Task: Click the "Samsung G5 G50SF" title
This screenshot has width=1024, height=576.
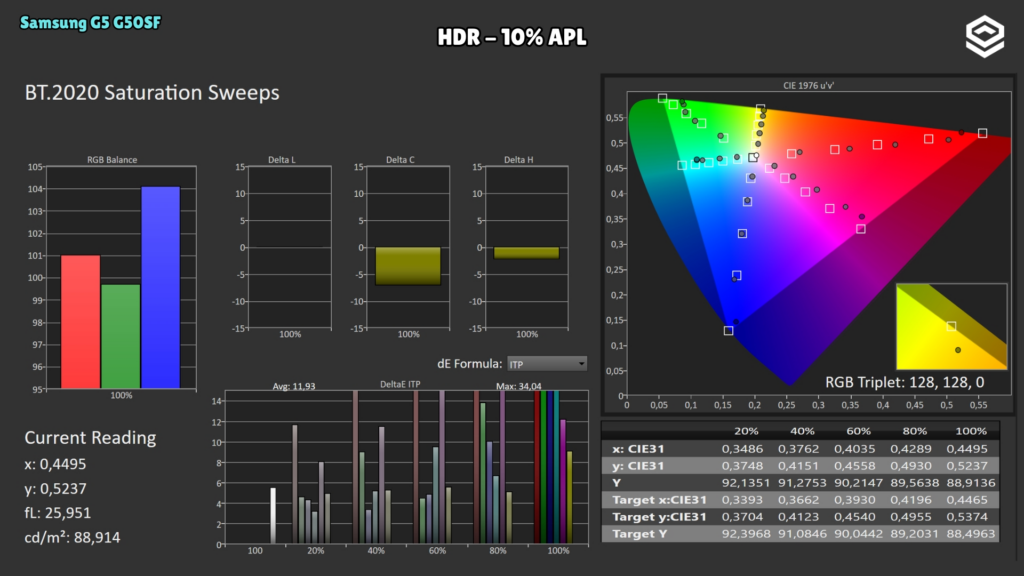Action: pos(90,23)
